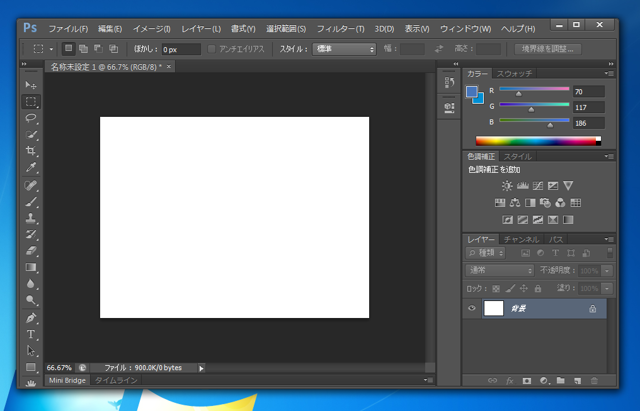Screen dimensions: 640x411
Task: Add a Levels adjustment
Action: (x=522, y=186)
